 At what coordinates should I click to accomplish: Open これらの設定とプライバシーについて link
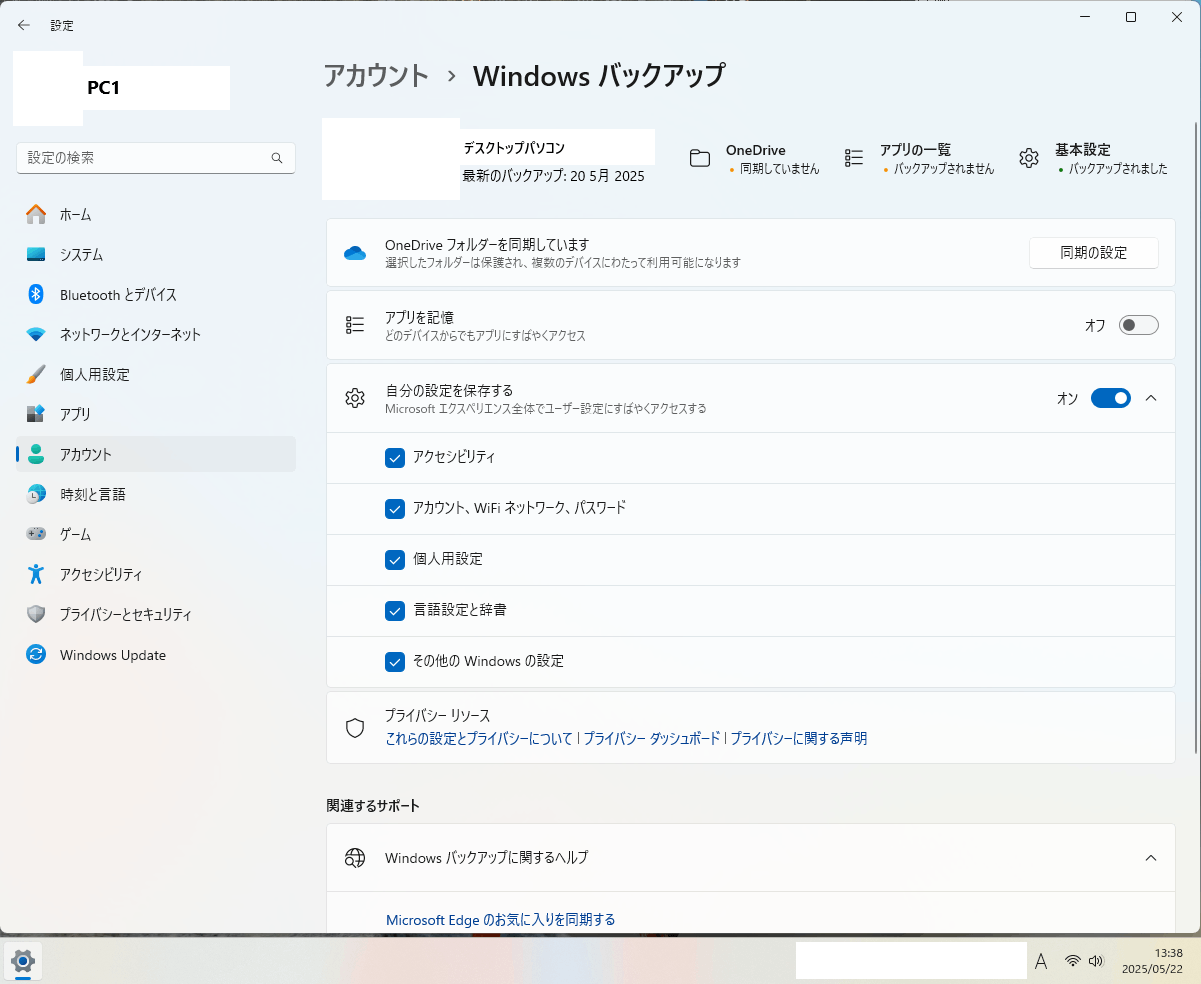click(479, 738)
